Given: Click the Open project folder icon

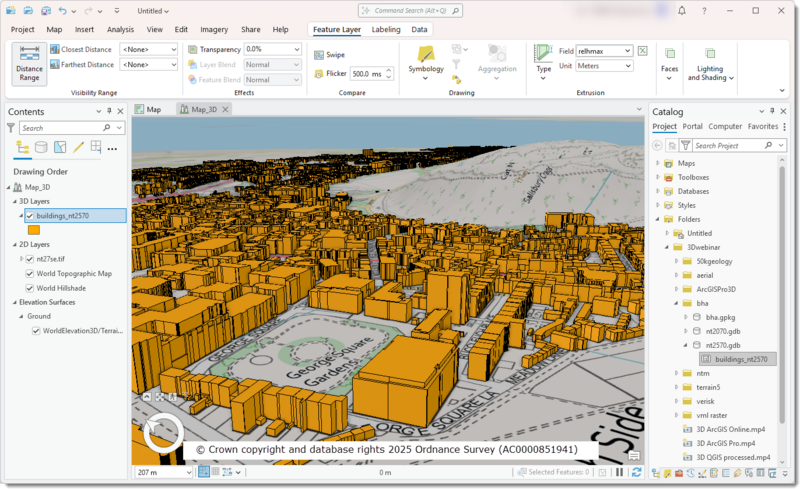Looking at the screenshot, I should (x=28, y=11).
